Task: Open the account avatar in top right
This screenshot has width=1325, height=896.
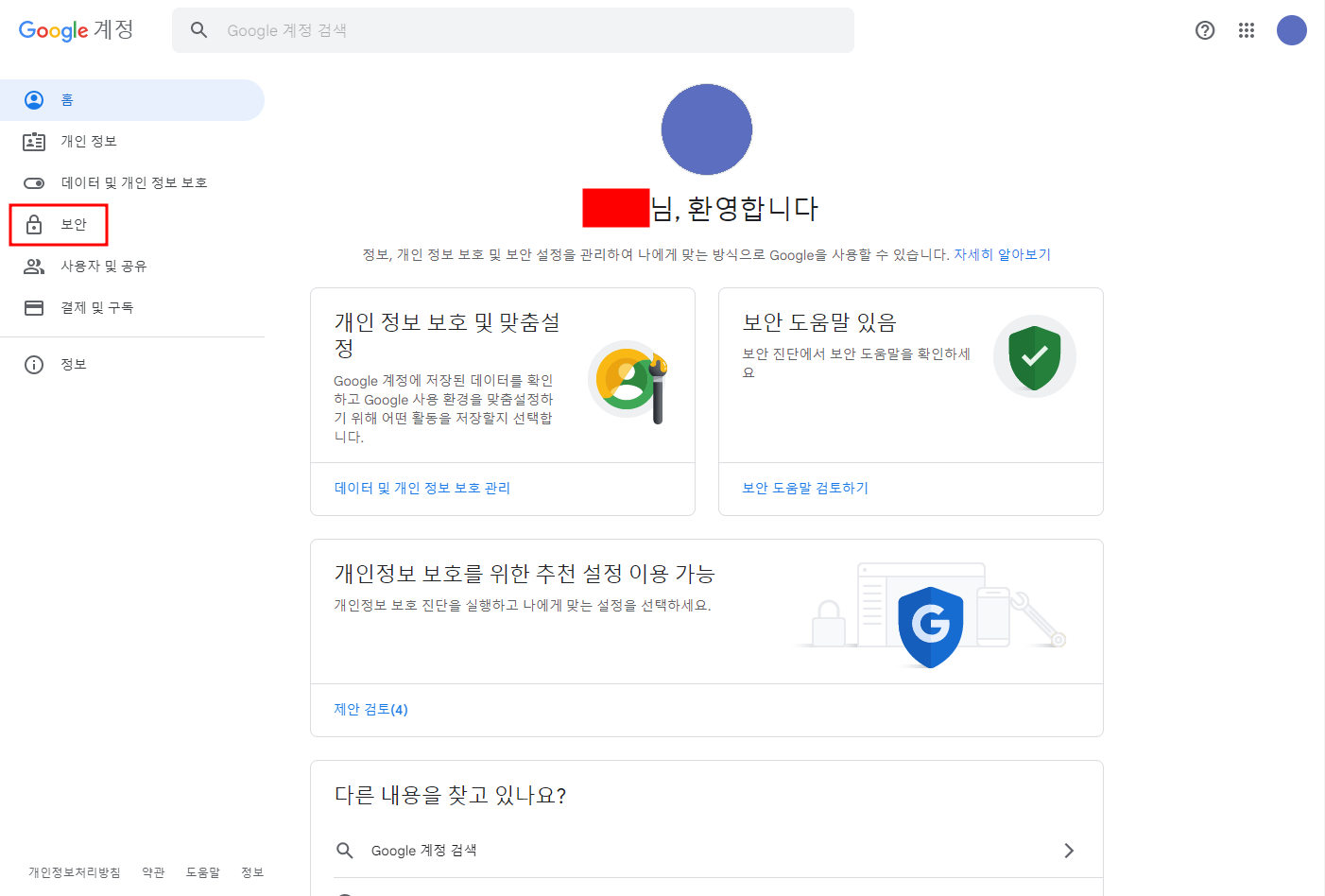Action: coord(1292,30)
